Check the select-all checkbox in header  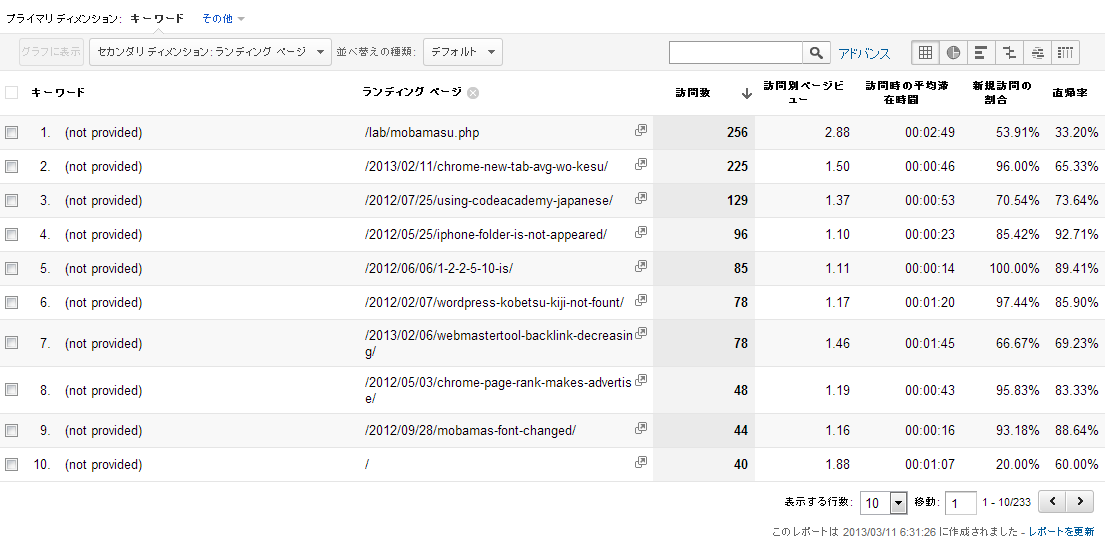[12, 93]
